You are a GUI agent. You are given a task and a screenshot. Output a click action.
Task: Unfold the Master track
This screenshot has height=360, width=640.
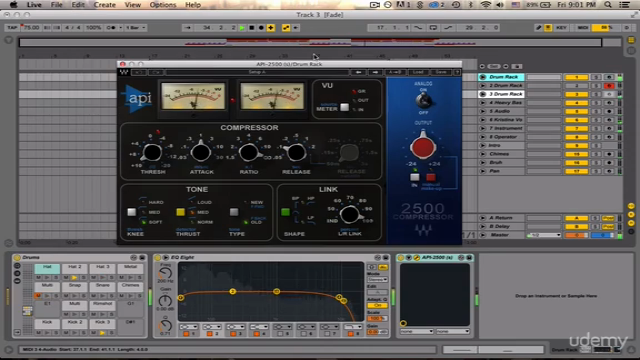[x=483, y=235]
